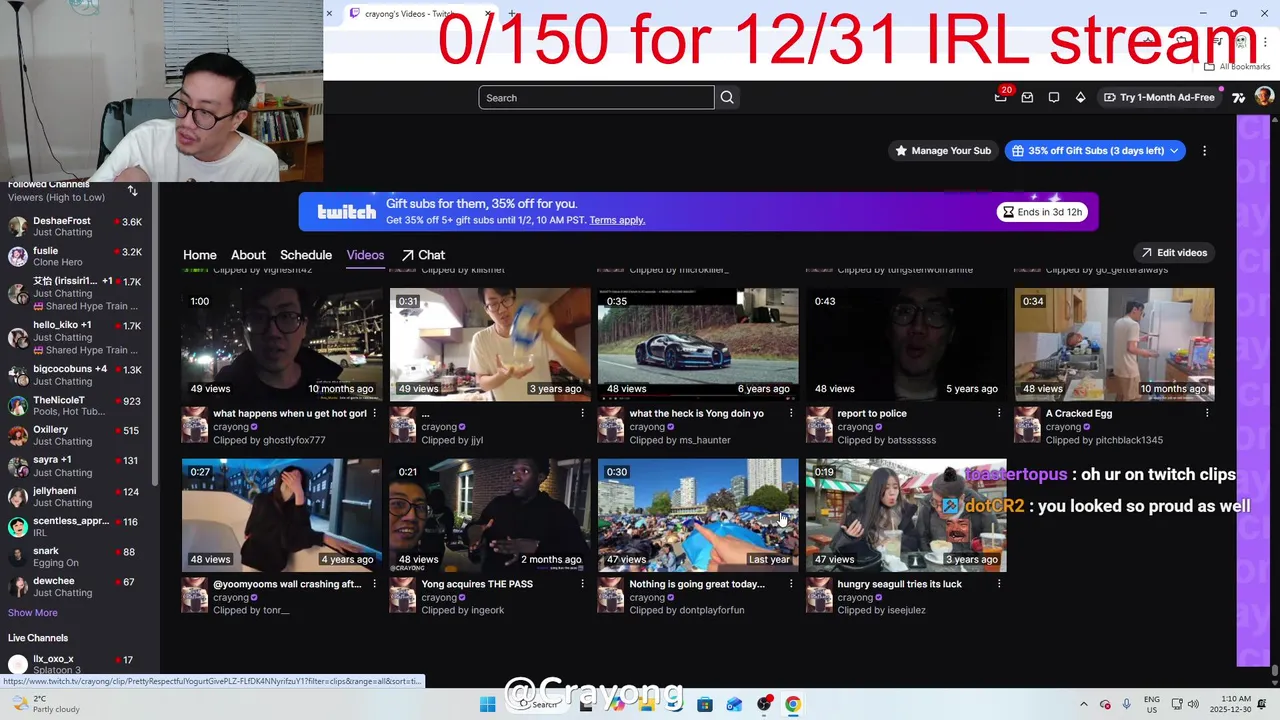Play the 'A Cracked Egg' clip thumbnail
The width and height of the screenshot is (1280, 720).
point(1114,345)
